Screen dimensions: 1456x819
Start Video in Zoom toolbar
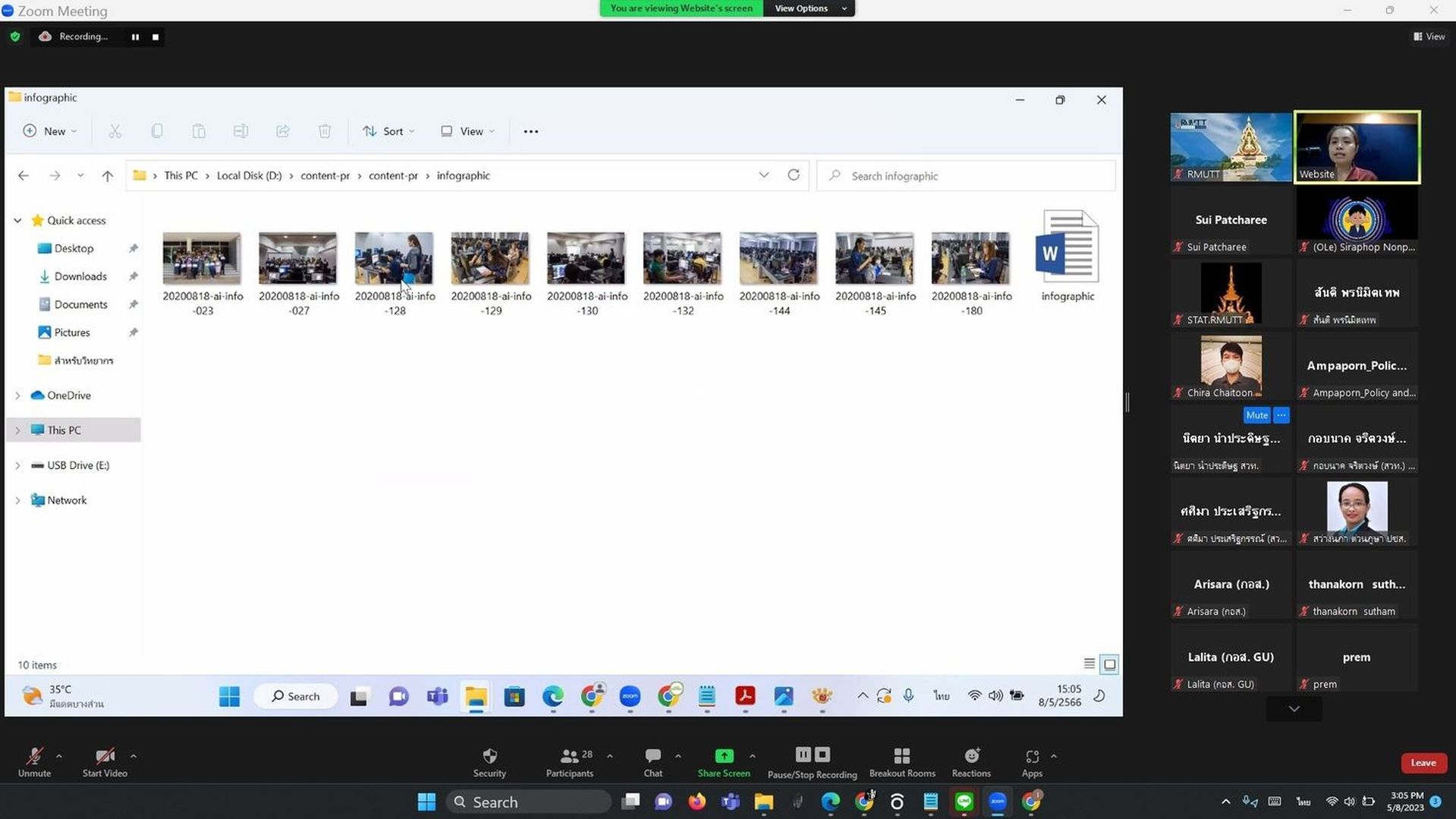point(105,762)
